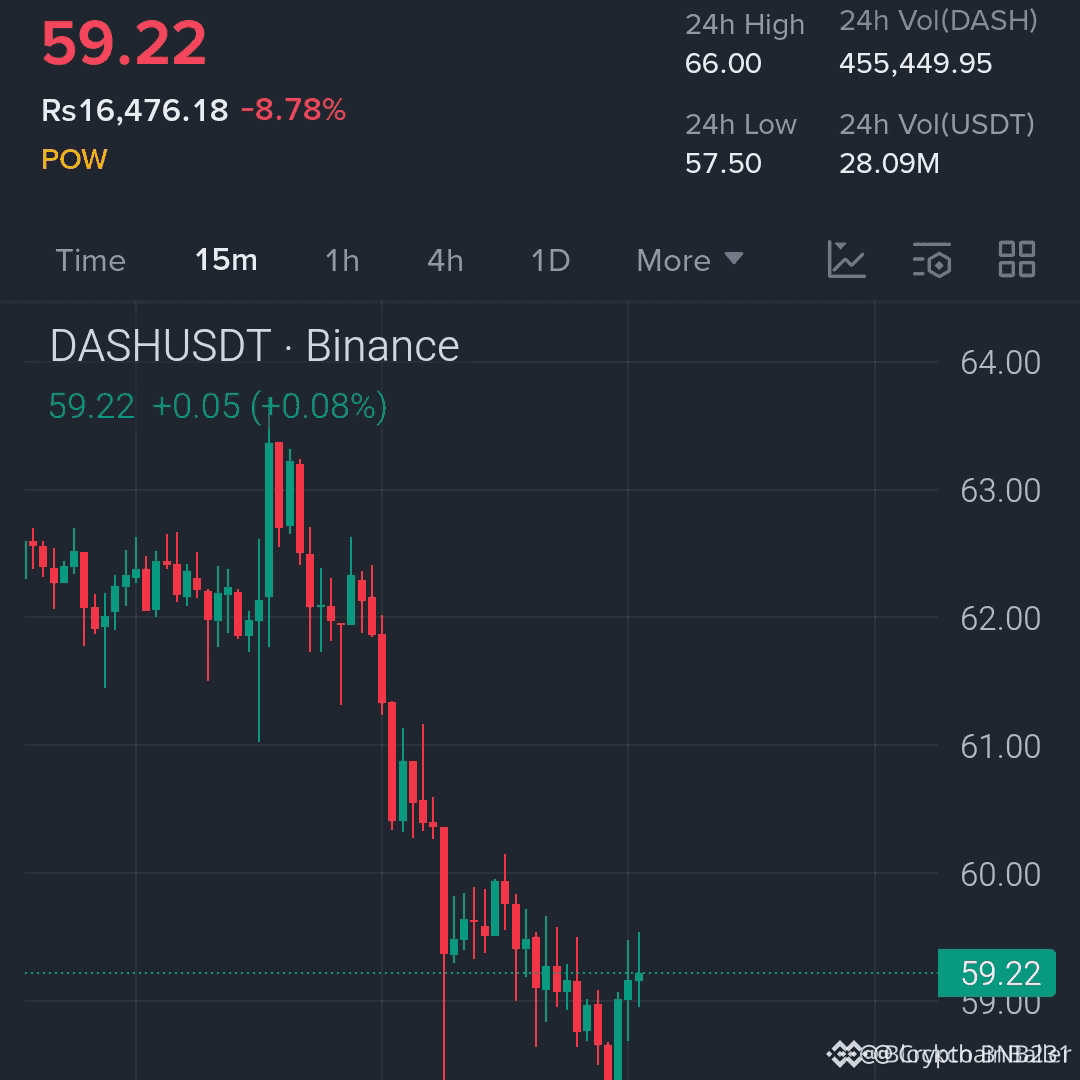Click the 24h Vol(USDT) 28.09M figure
The width and height of the screenshot is (1080, 1080).
888,162
